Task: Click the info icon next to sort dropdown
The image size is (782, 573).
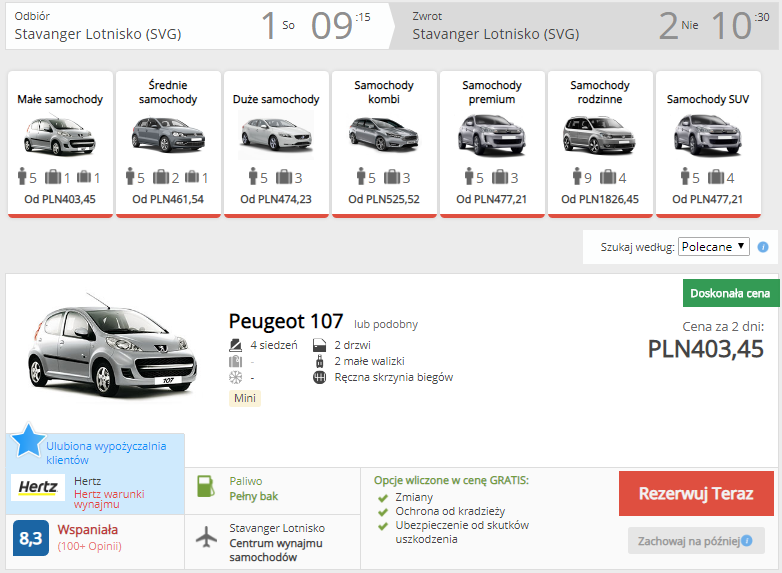Action: tap(763, 247)
